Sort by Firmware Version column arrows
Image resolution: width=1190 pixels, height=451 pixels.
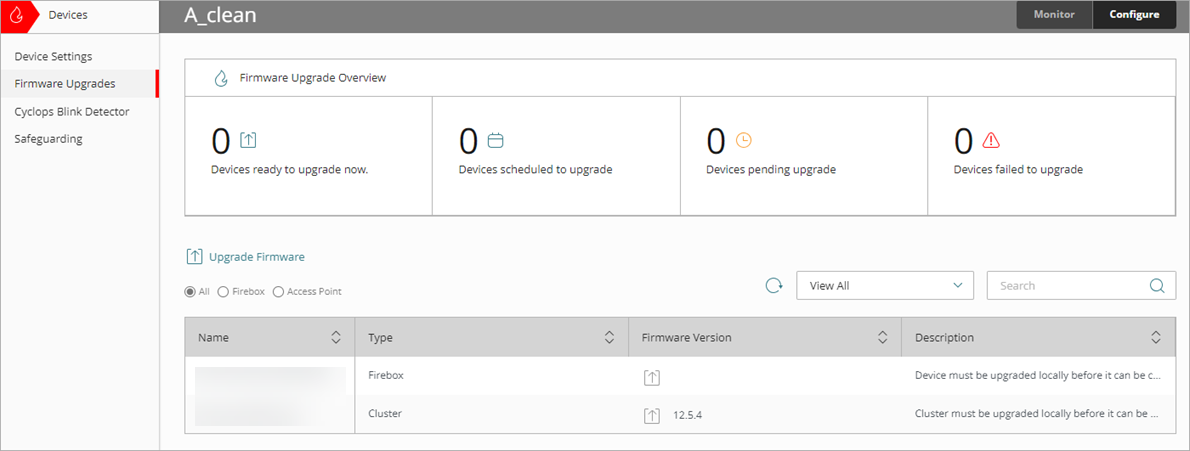882,338
